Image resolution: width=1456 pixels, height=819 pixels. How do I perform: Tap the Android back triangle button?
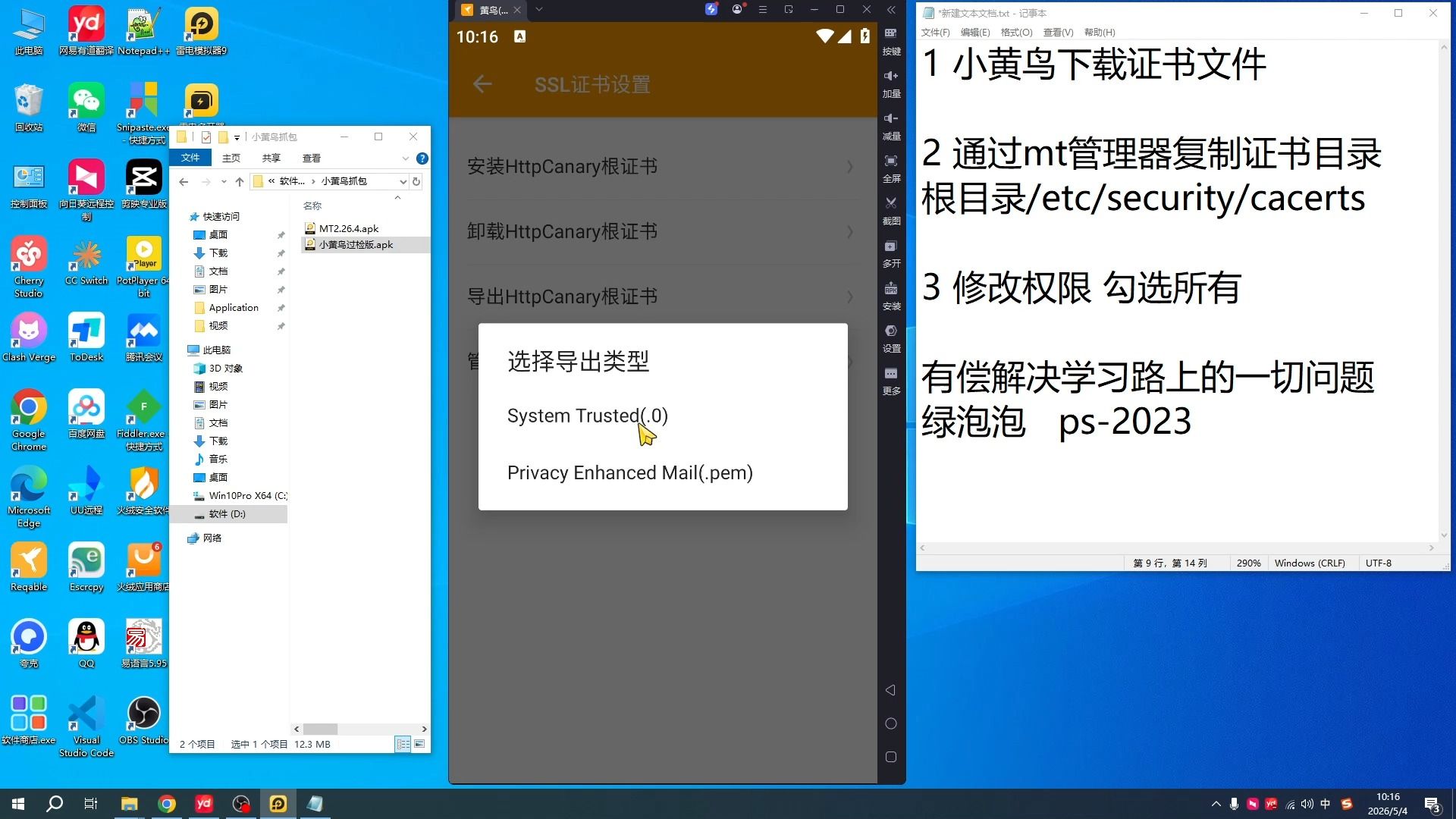click(891, 690)
